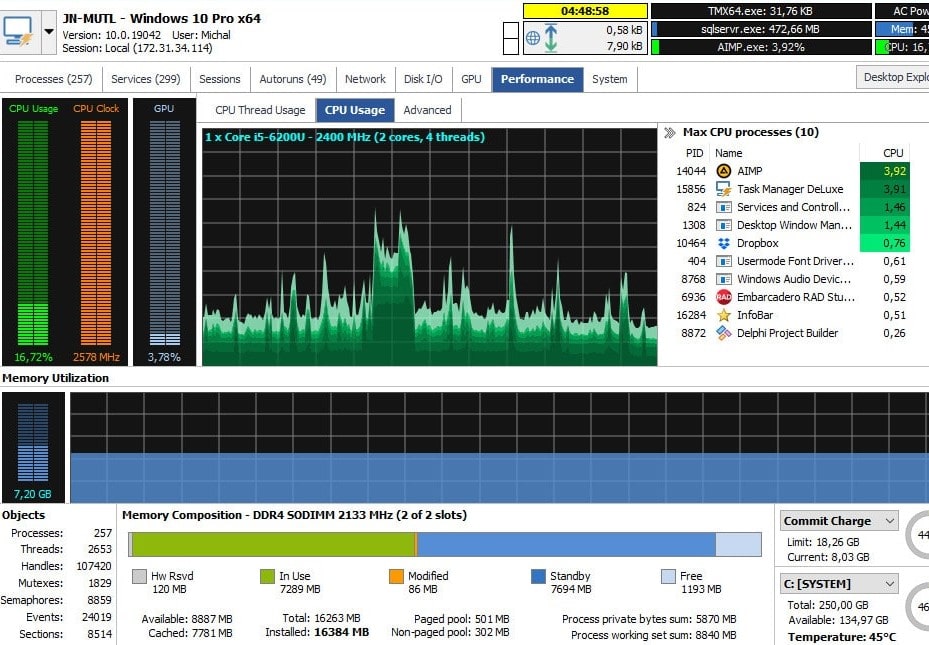Click the Delphi Project Builder icon
Screen dimensions: 929x645
(723, 333)
